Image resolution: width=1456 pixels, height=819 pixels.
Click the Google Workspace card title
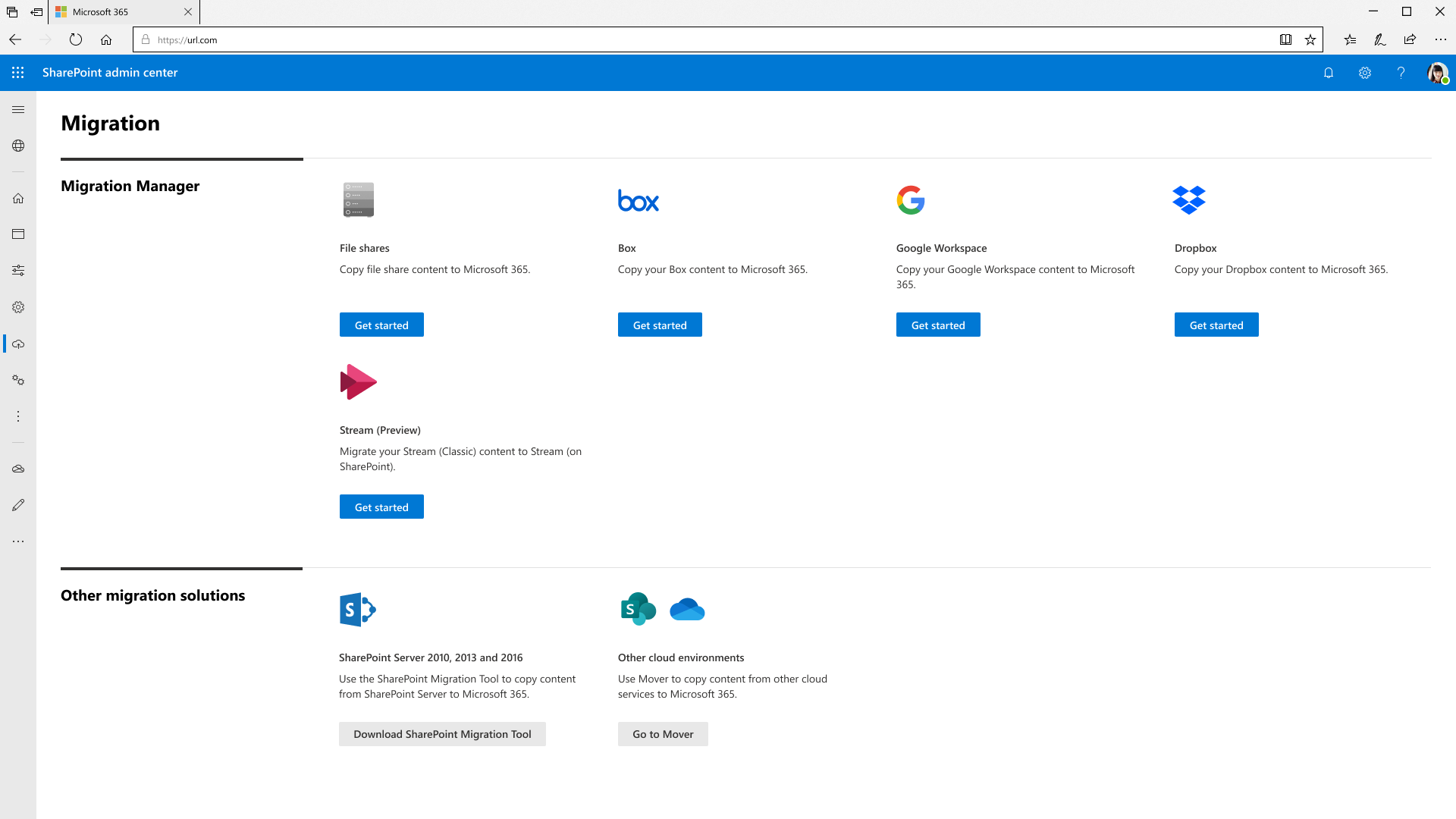pyautogui.click(x=941, y=248)
